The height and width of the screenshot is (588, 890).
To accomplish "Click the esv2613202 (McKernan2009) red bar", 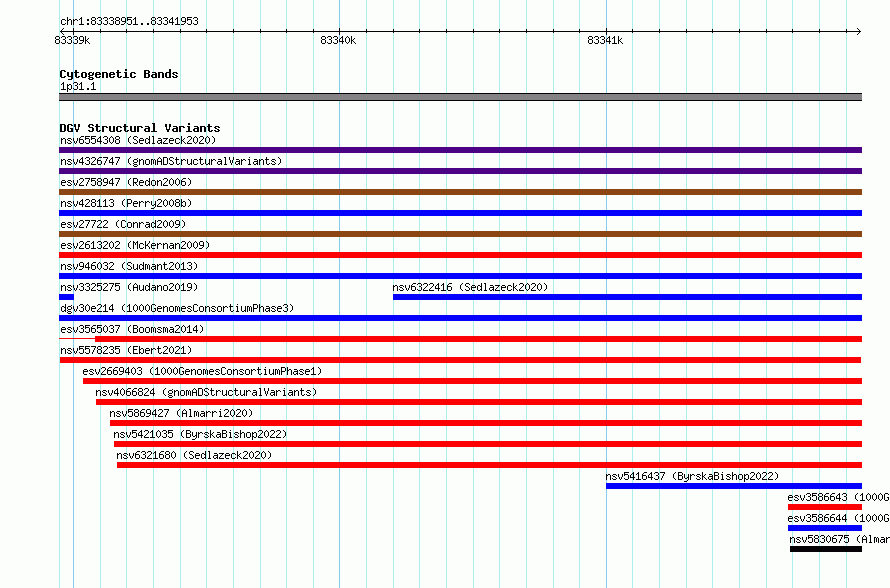I will point(460,255).
